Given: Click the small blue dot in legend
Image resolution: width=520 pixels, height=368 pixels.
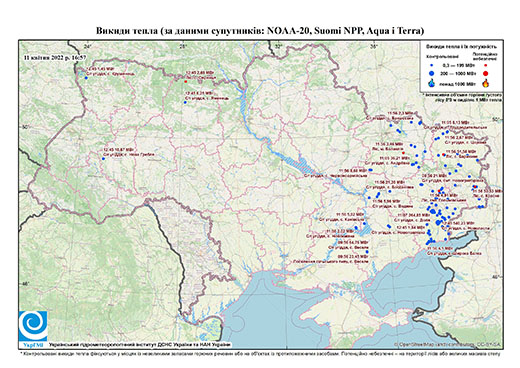Looking at the screenshot, I should pos(431,65).
